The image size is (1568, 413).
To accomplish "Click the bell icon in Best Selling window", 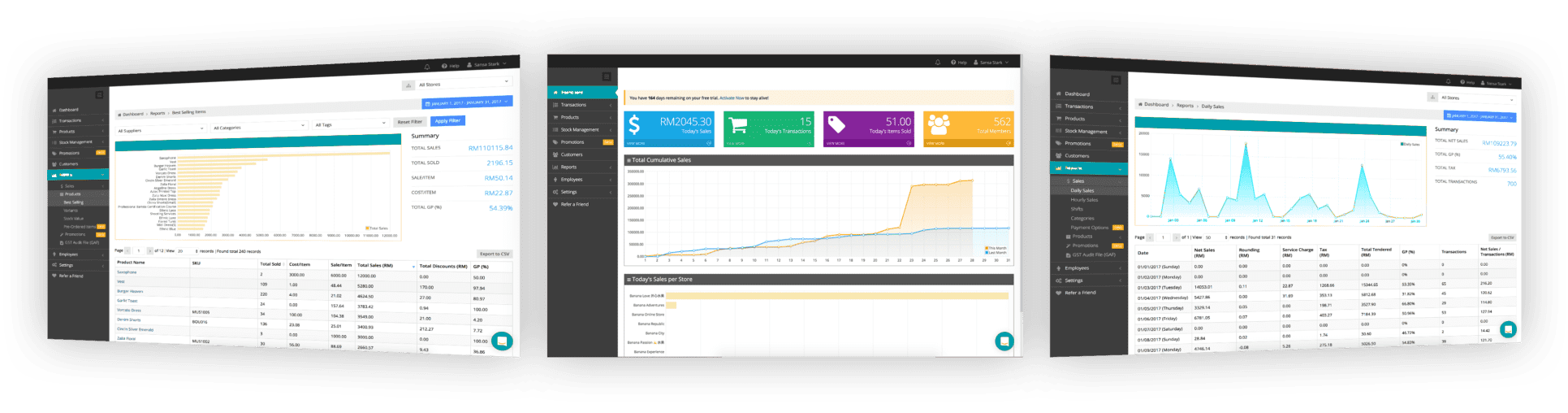I will tap(427, 67).
